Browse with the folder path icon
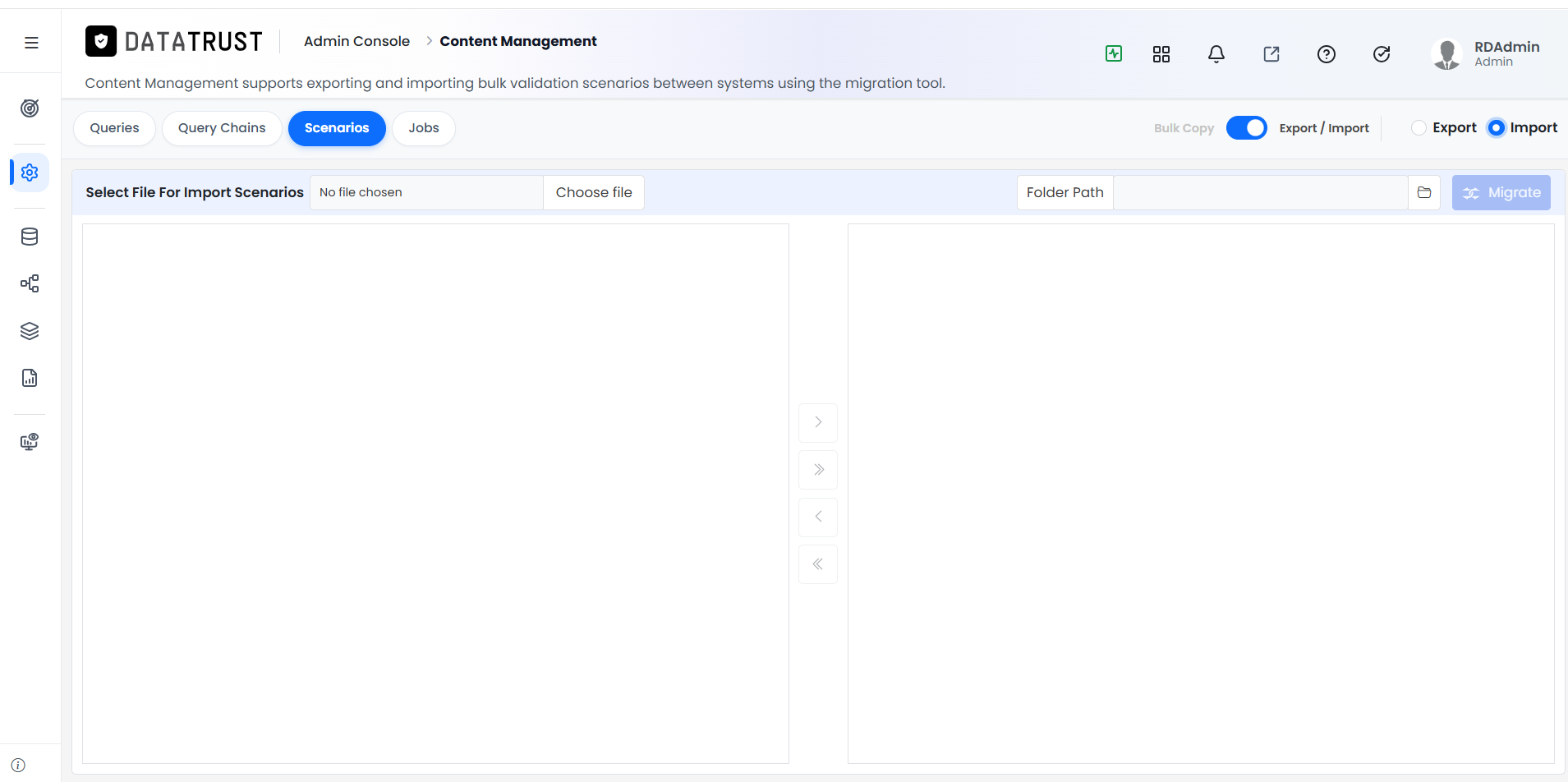This screenshot has width=1568, height=782. coord(1424,192)
